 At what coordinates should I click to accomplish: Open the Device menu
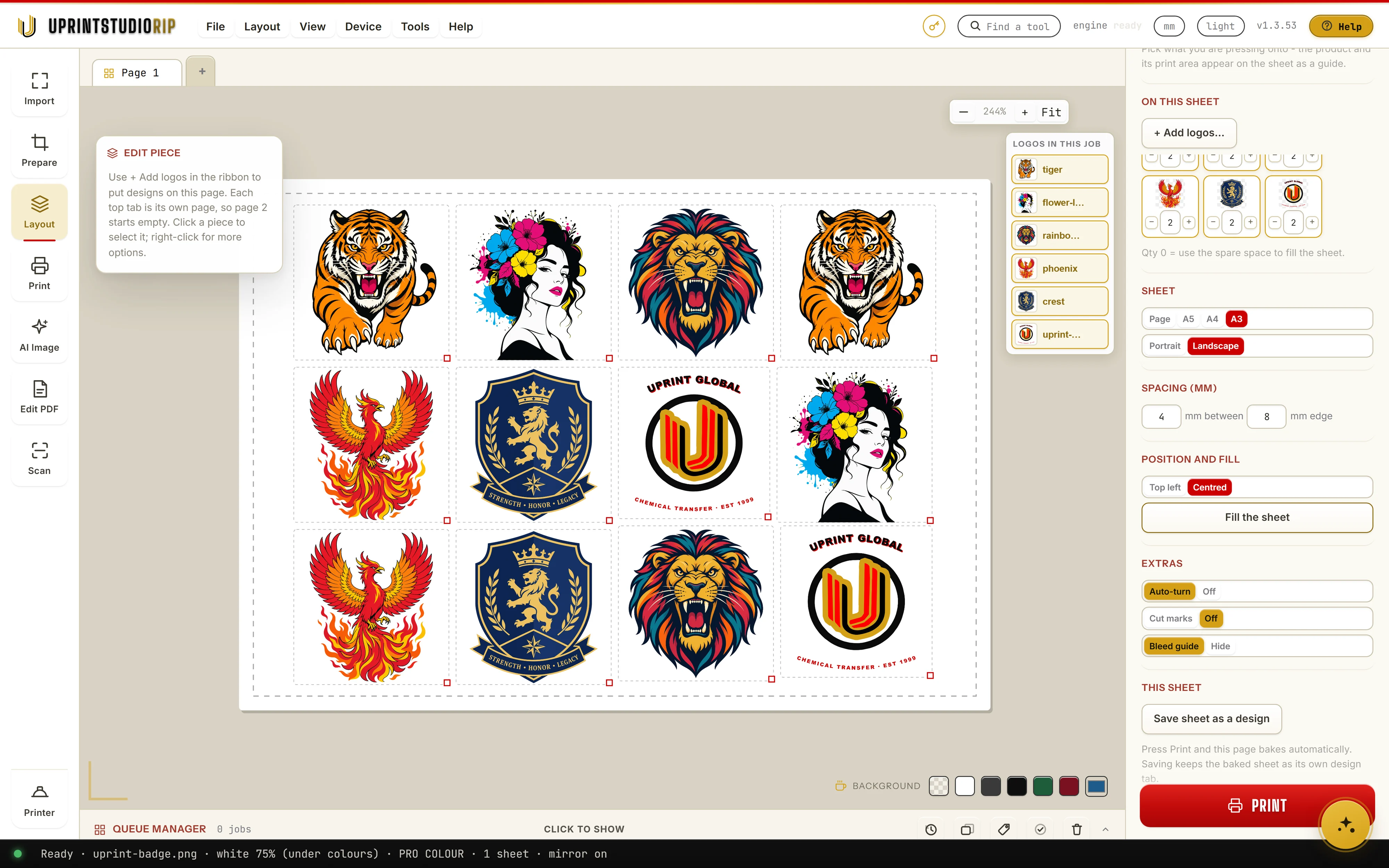coord(363,26)
